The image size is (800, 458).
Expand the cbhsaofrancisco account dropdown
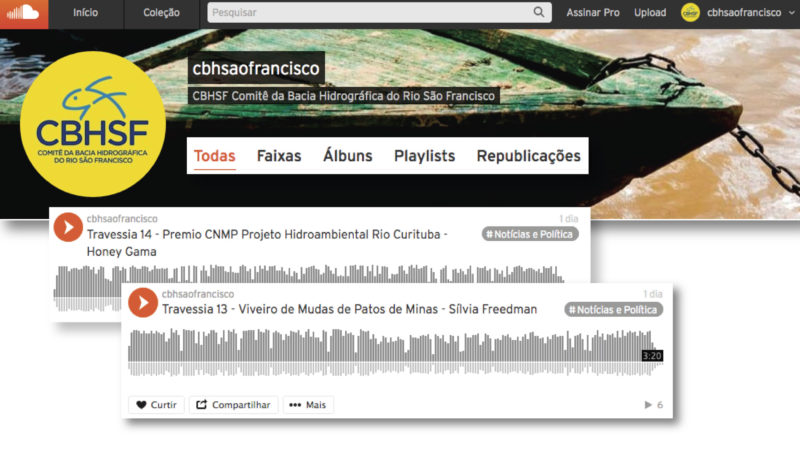pyautogui.click(x=791, y=13)
